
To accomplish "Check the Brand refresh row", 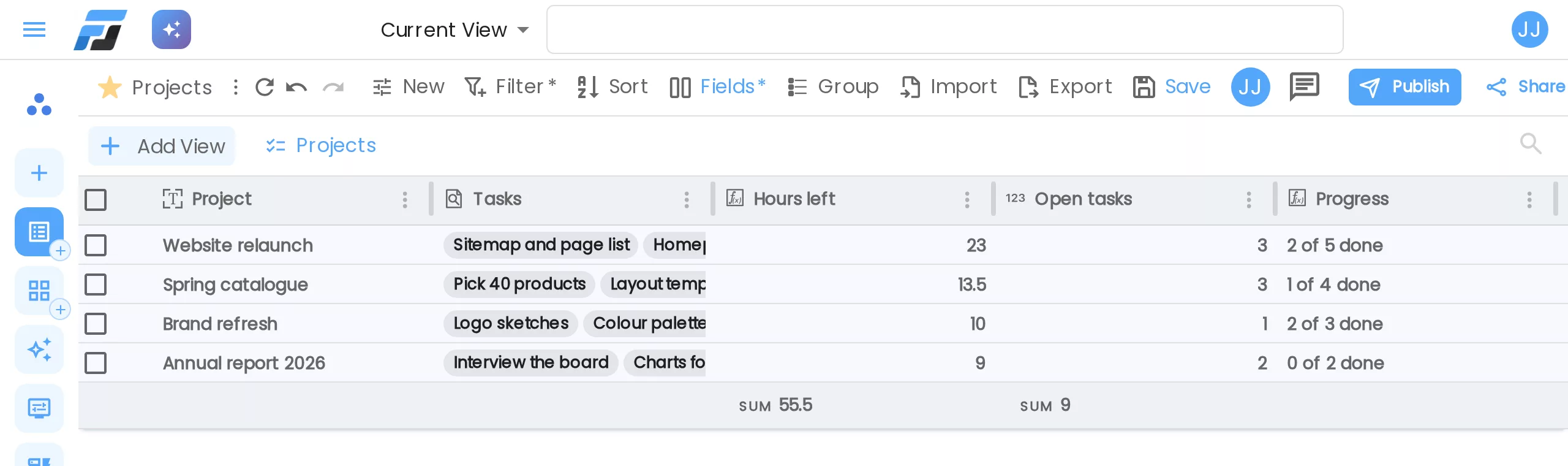I will [x=96, y=324].
